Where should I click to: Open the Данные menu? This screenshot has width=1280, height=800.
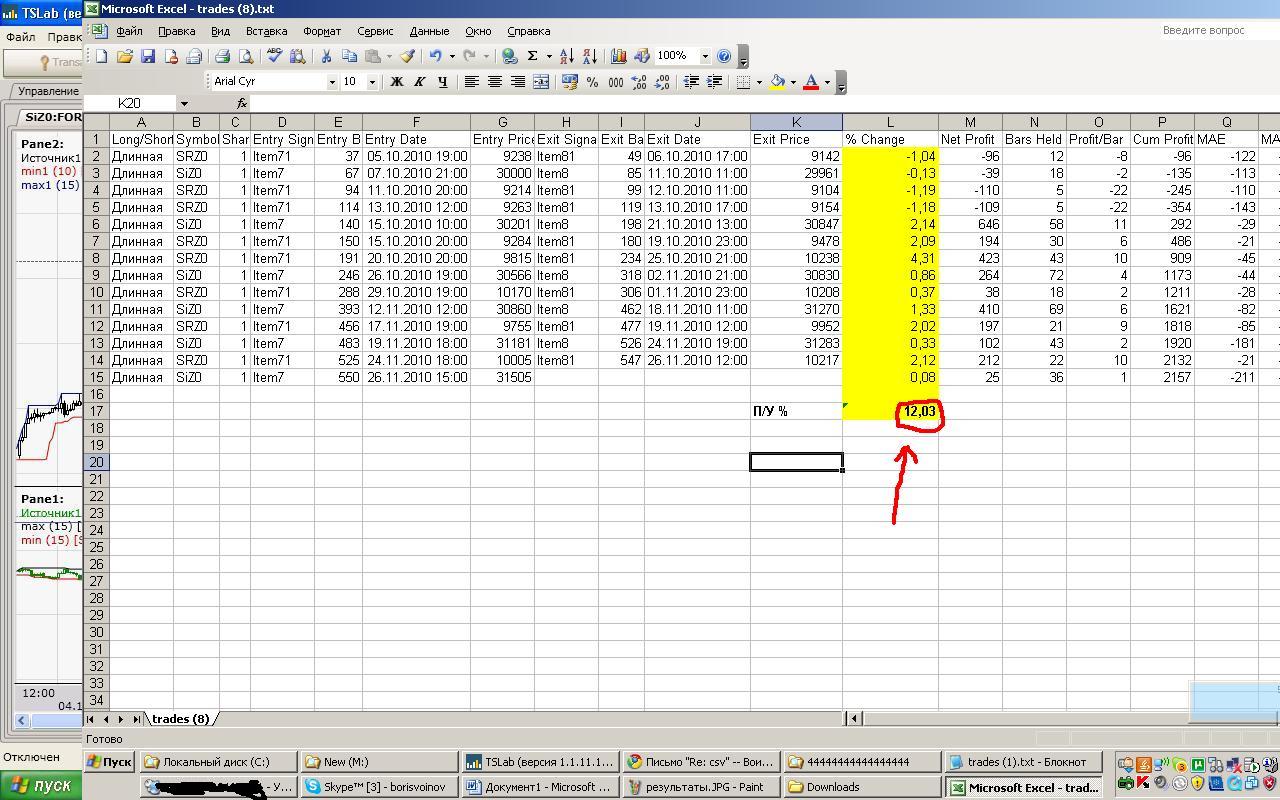click(429, 31)
